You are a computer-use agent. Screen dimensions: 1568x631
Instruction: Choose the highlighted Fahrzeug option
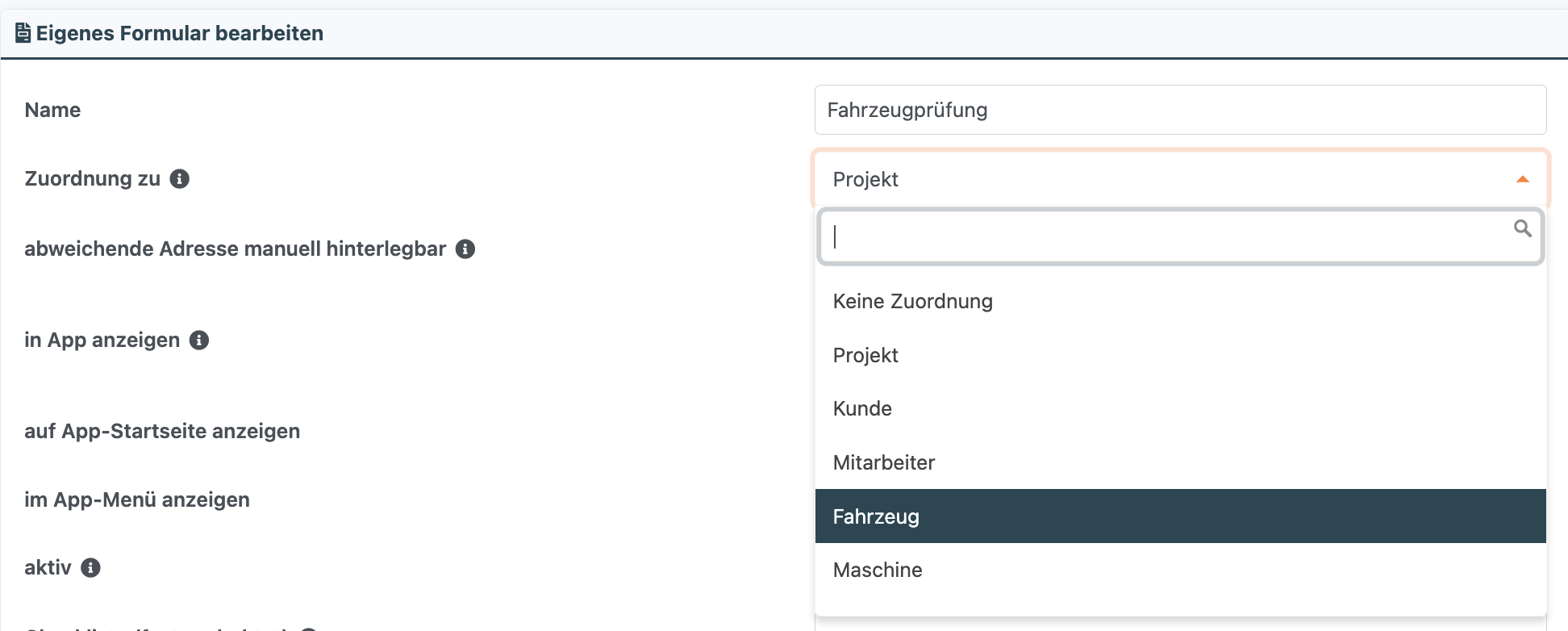click(x=876, y=516)
